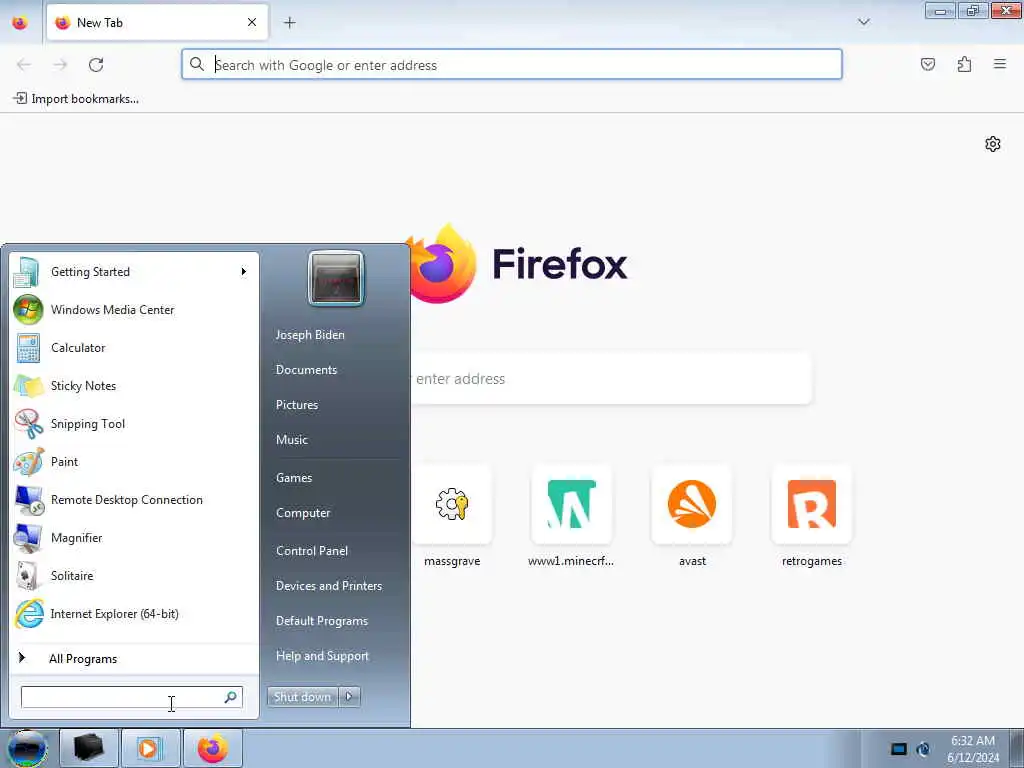Image resolution: width=1024 pixels, height=768 pixels.
Task: Launch Magnifier
Action: click(134, 537)
